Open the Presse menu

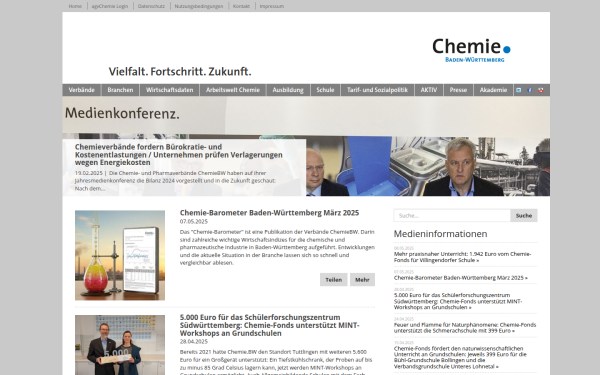[458, 90]
